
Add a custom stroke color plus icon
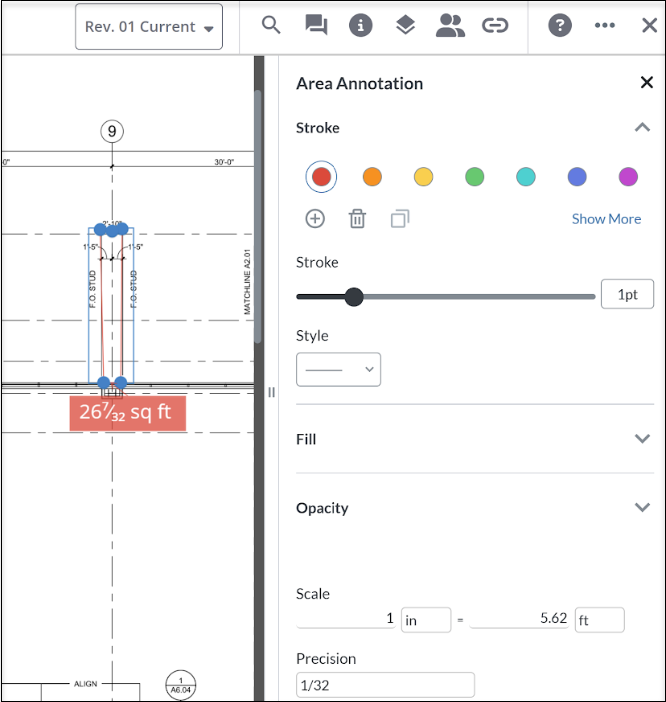pos(315,219)
